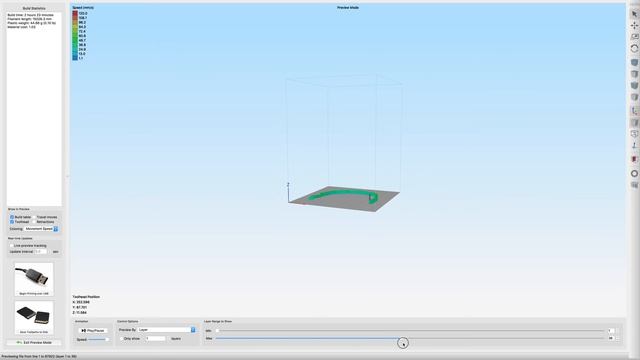Switch to the default view icon
This screenshot has width=640, height=360.
pos(634,62)
